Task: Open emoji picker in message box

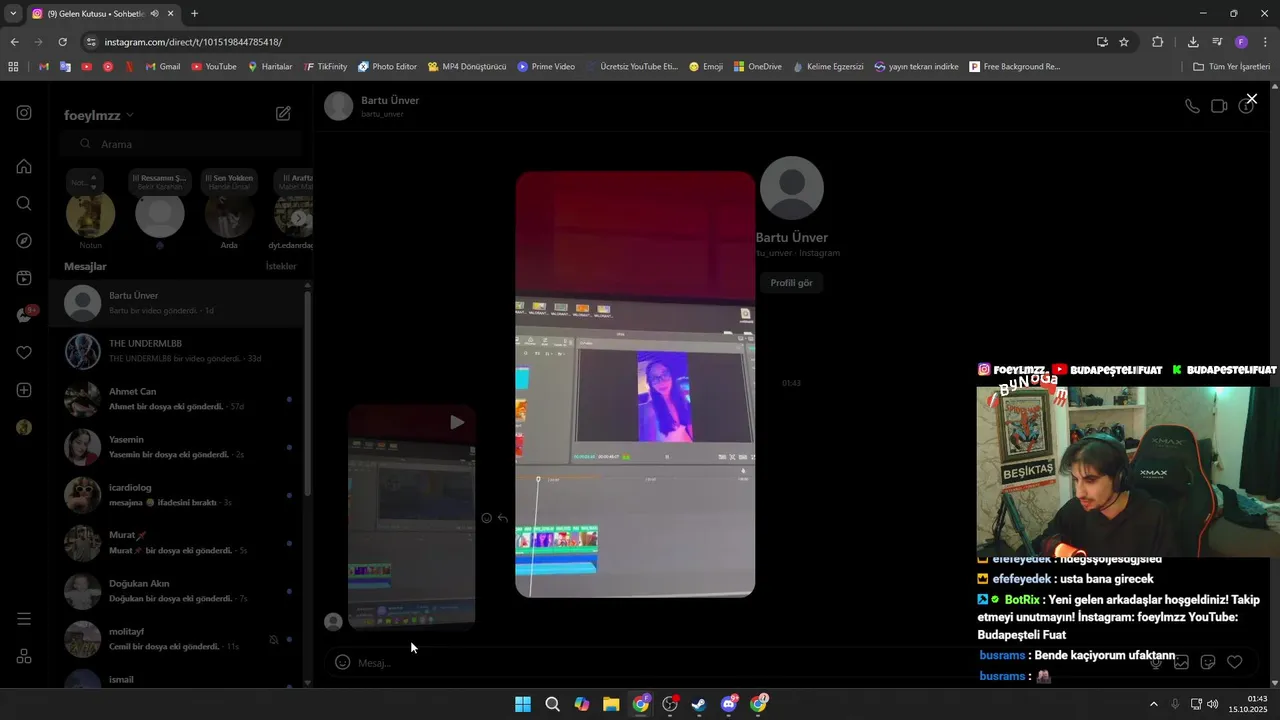Action: click(342, 662)
